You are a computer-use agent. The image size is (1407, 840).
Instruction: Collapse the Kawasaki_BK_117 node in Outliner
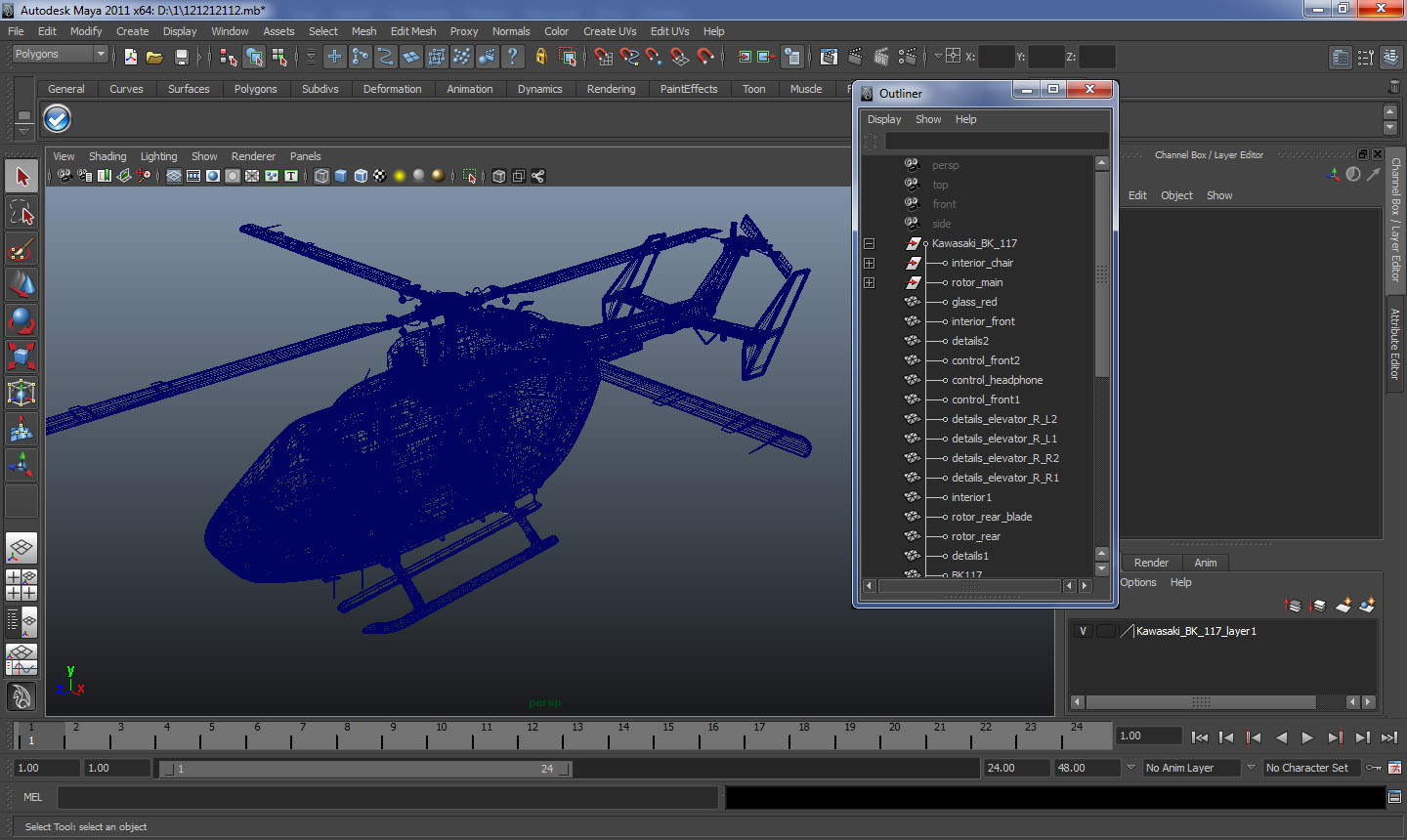coord(869,243)
